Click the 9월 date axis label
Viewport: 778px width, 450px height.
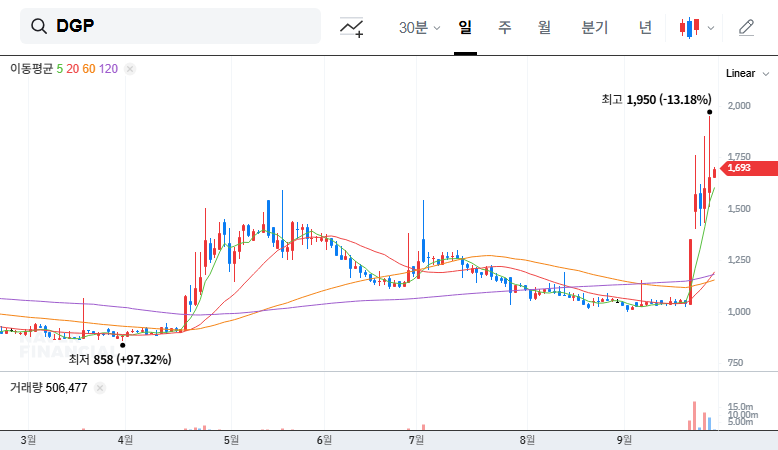[x=624, y=440]
